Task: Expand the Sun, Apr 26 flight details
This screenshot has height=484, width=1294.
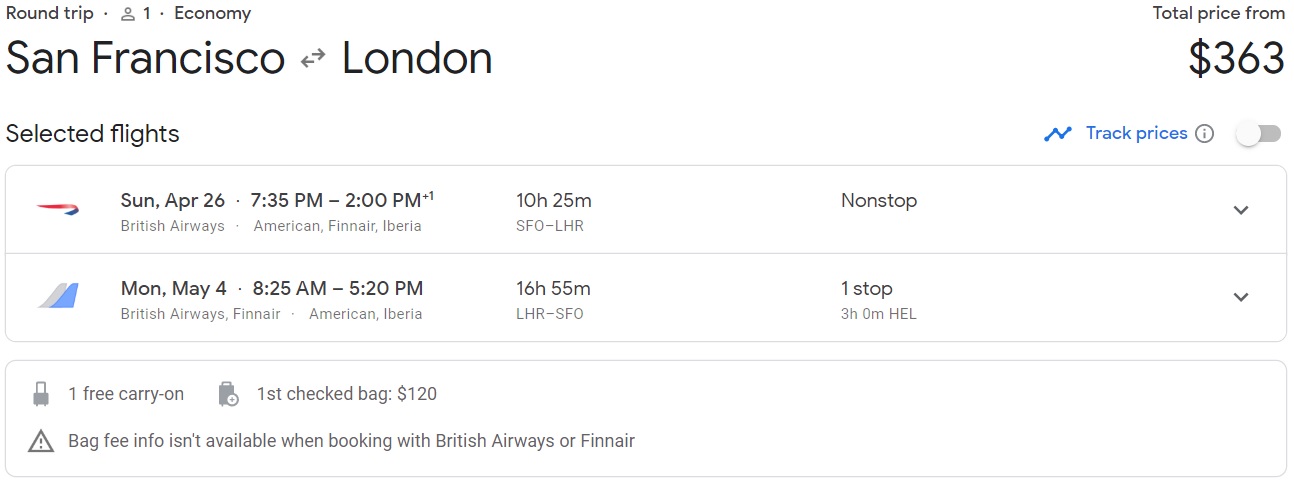Action: [x=1241, y=210]
